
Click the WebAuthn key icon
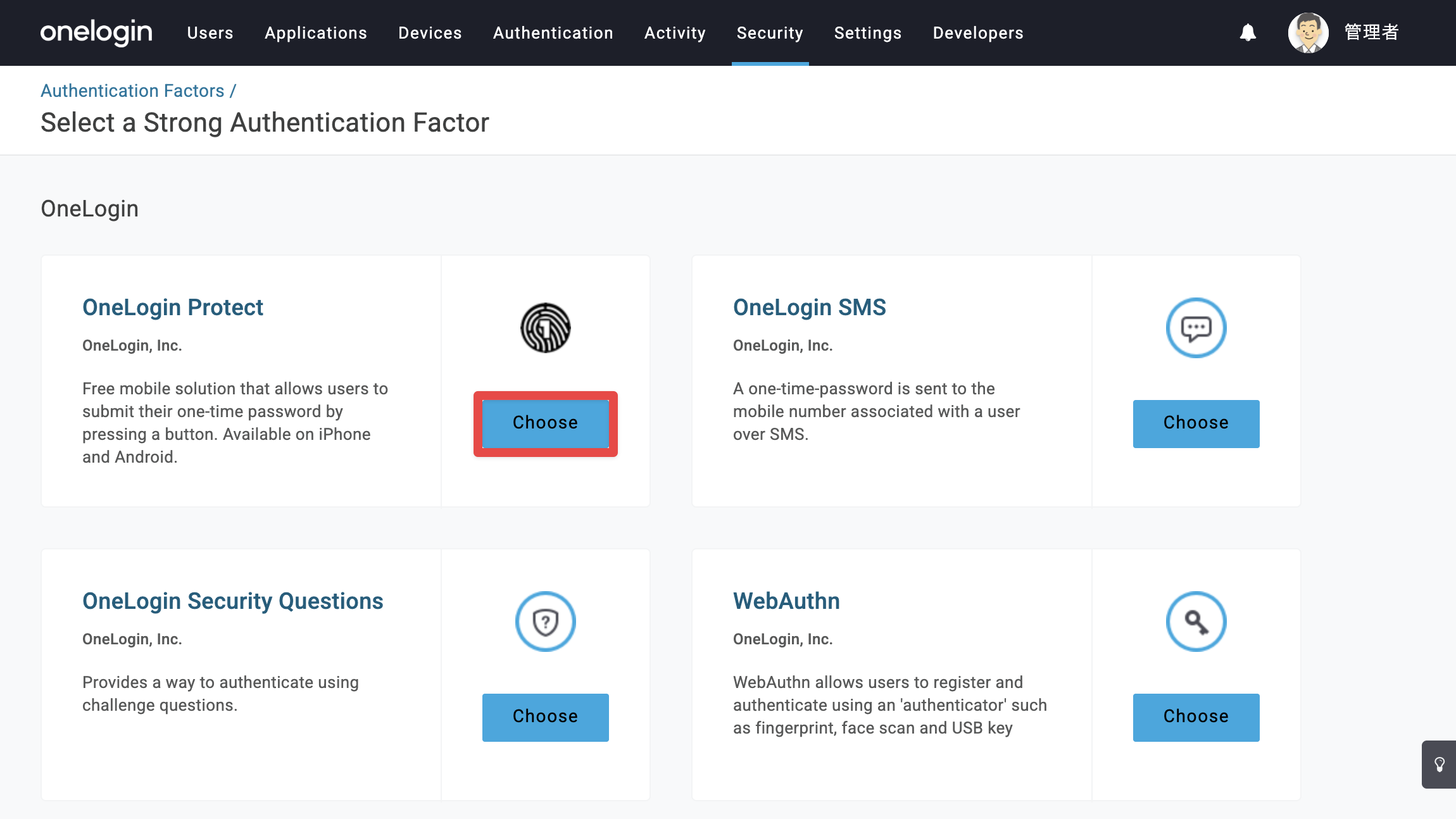click(1196, 622)
